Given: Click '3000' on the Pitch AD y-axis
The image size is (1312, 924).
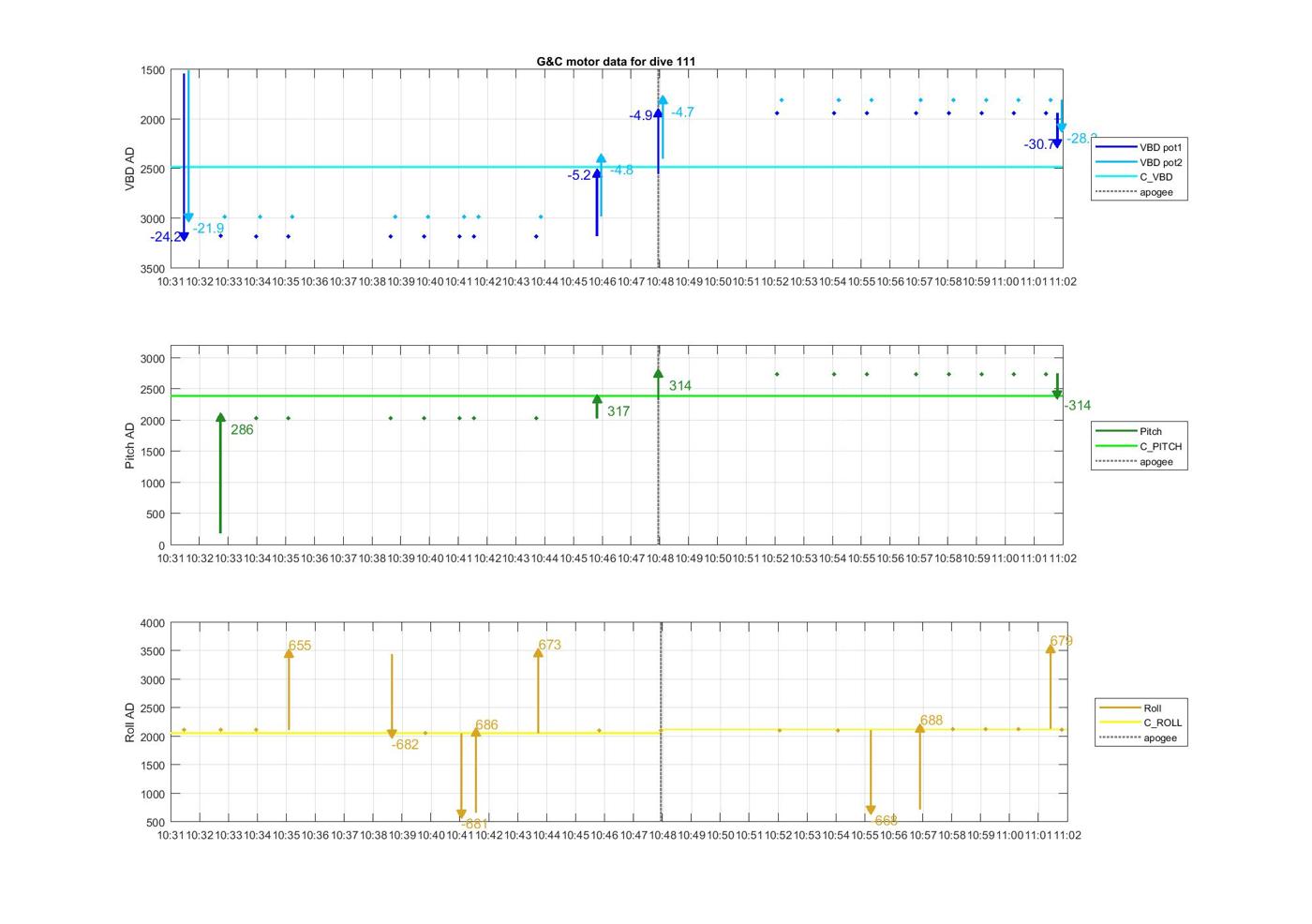Looking at the screenshot, I should [x=154, y=359].
